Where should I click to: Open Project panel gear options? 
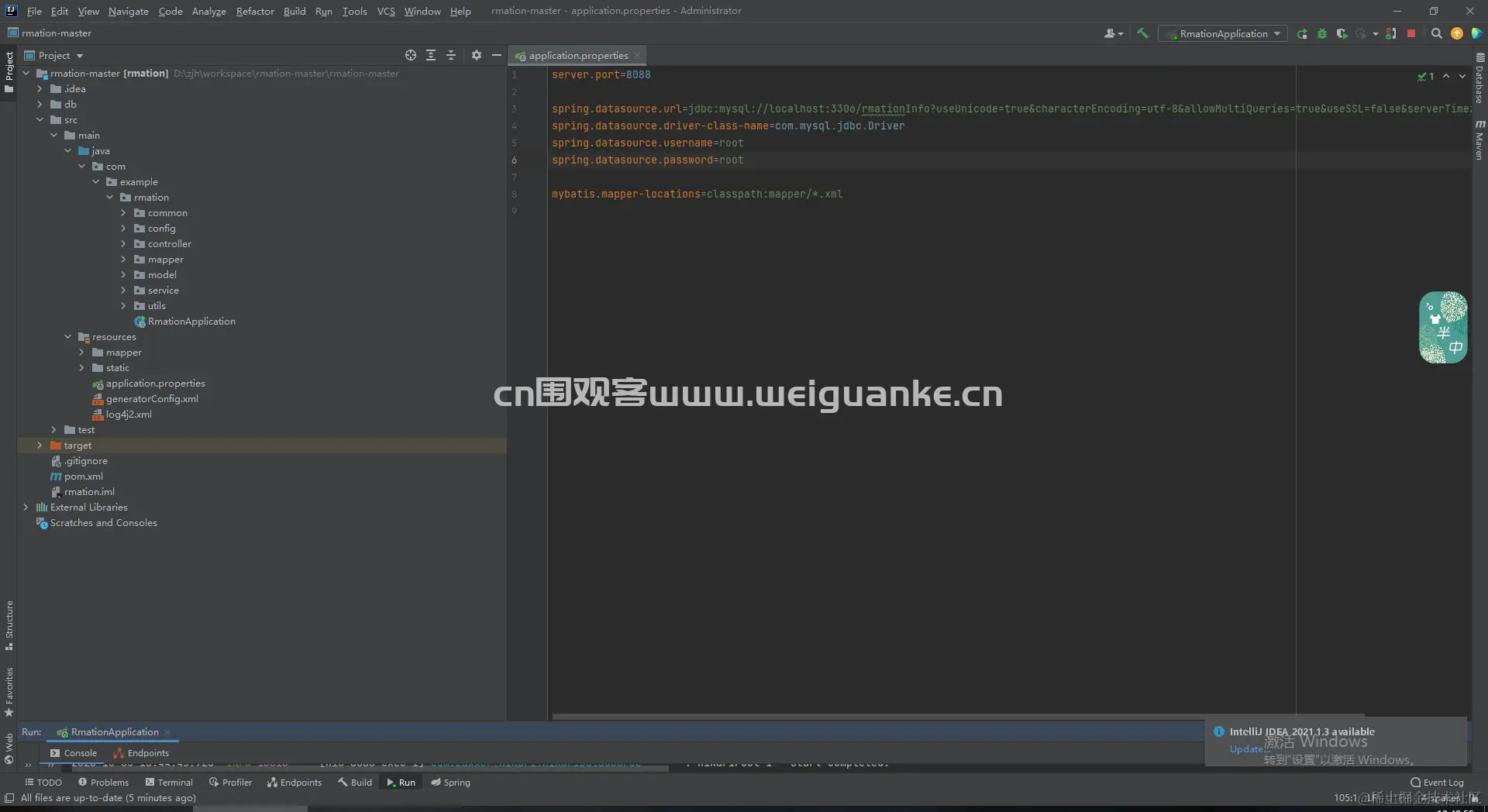pyautogui.click(x=477, y=55)
